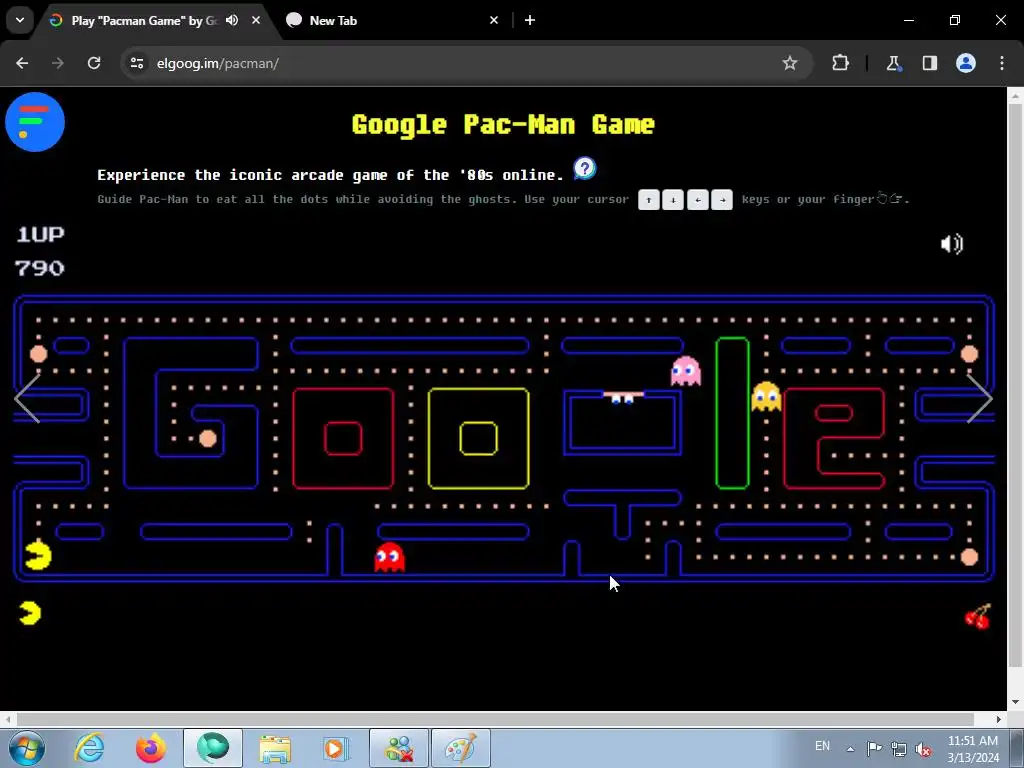Open Chrome Labs flask icon
Image resolution: width=1024 pixels, height=768 pixels.
pyautogui.click(x=893, y=63)
